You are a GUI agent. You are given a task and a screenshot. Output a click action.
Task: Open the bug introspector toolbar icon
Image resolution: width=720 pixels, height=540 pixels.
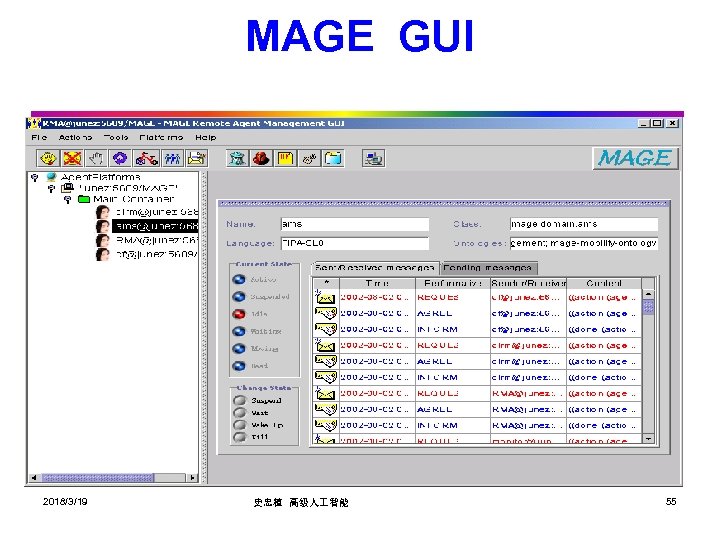pos(309,158)
